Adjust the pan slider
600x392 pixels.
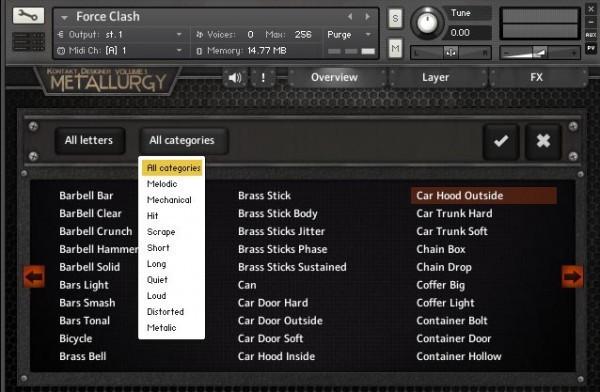[451, 52]
